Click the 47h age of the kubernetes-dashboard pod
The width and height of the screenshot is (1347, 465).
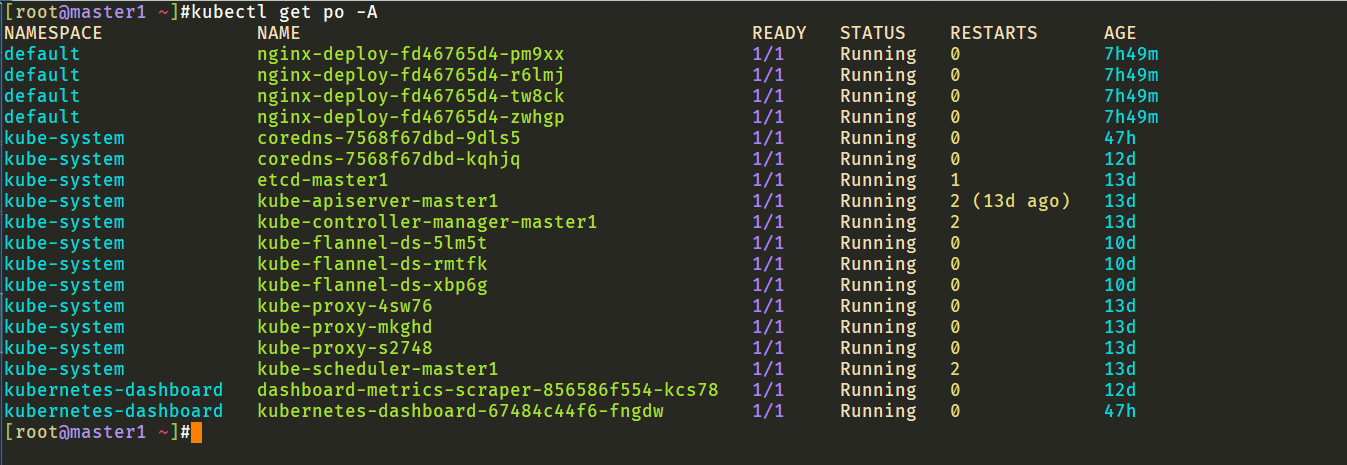[1120, 411]
